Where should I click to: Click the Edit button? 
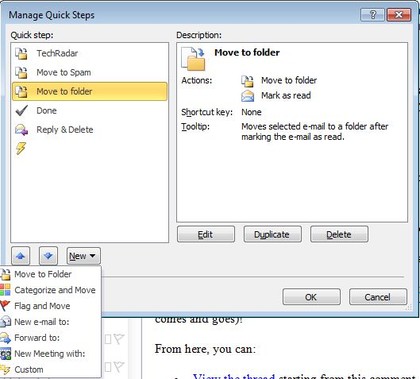(x=206, y=234)
